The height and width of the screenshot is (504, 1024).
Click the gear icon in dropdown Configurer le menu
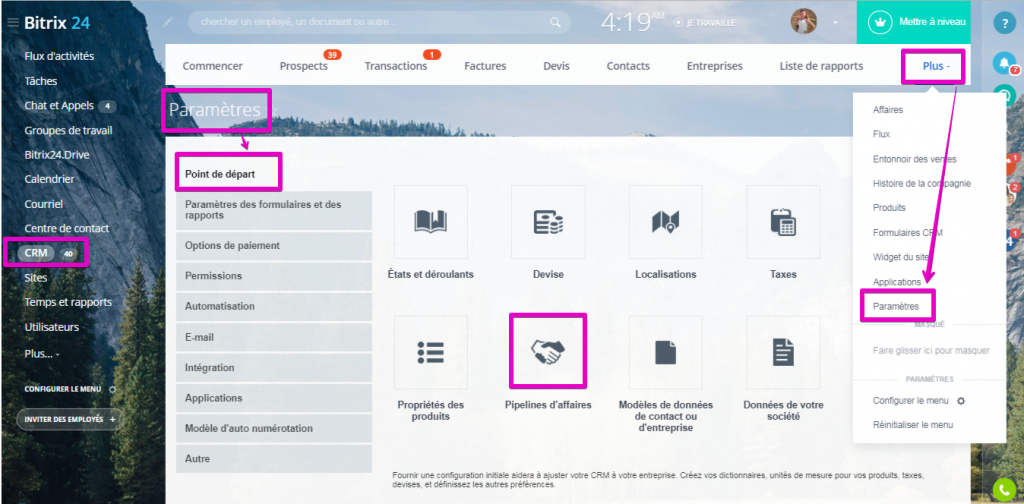click(961, 401)
